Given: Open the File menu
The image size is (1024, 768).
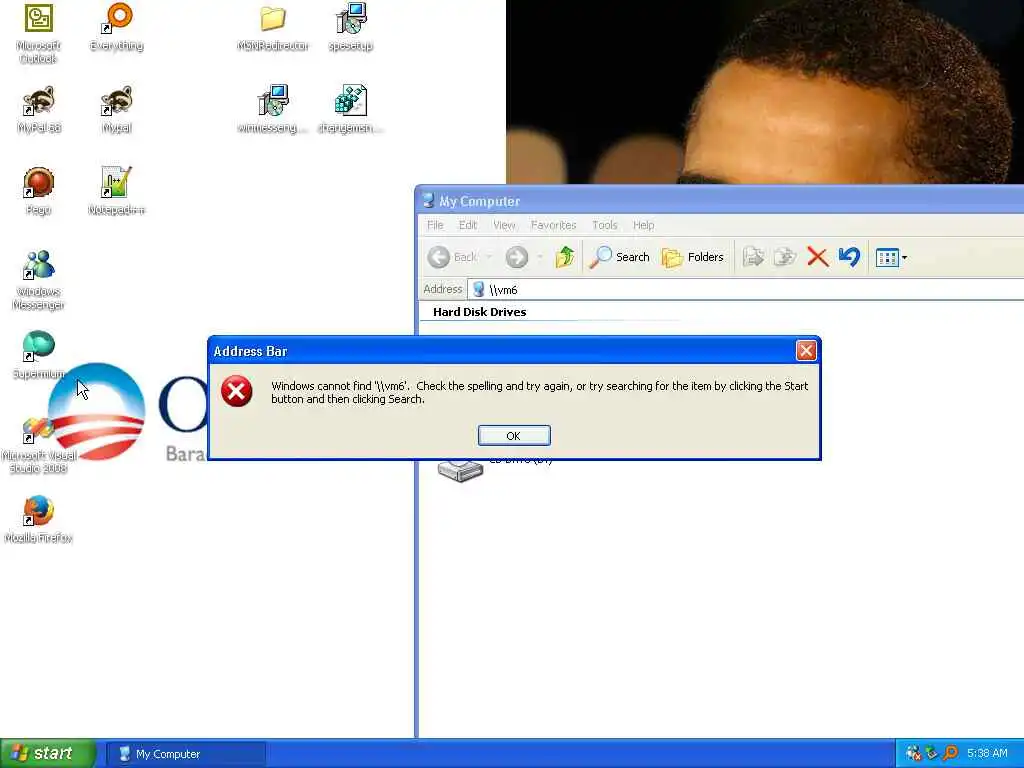Looking at the screenshot, I should tap(435, 225).
